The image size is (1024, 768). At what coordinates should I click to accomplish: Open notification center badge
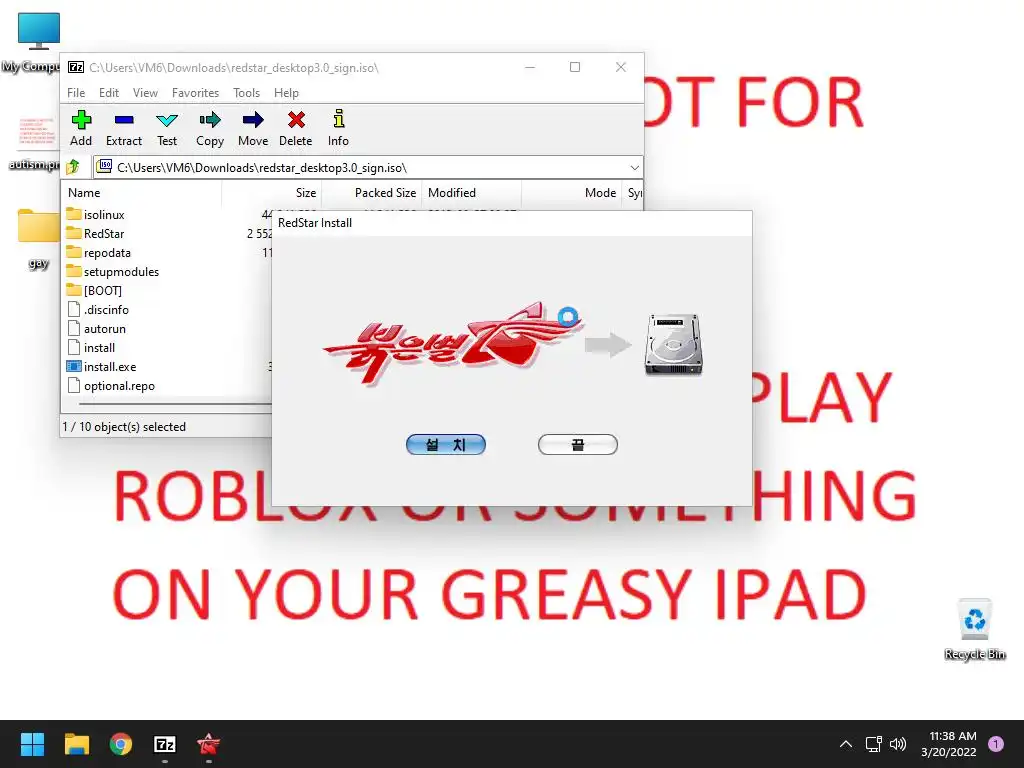tap(996, 744)
